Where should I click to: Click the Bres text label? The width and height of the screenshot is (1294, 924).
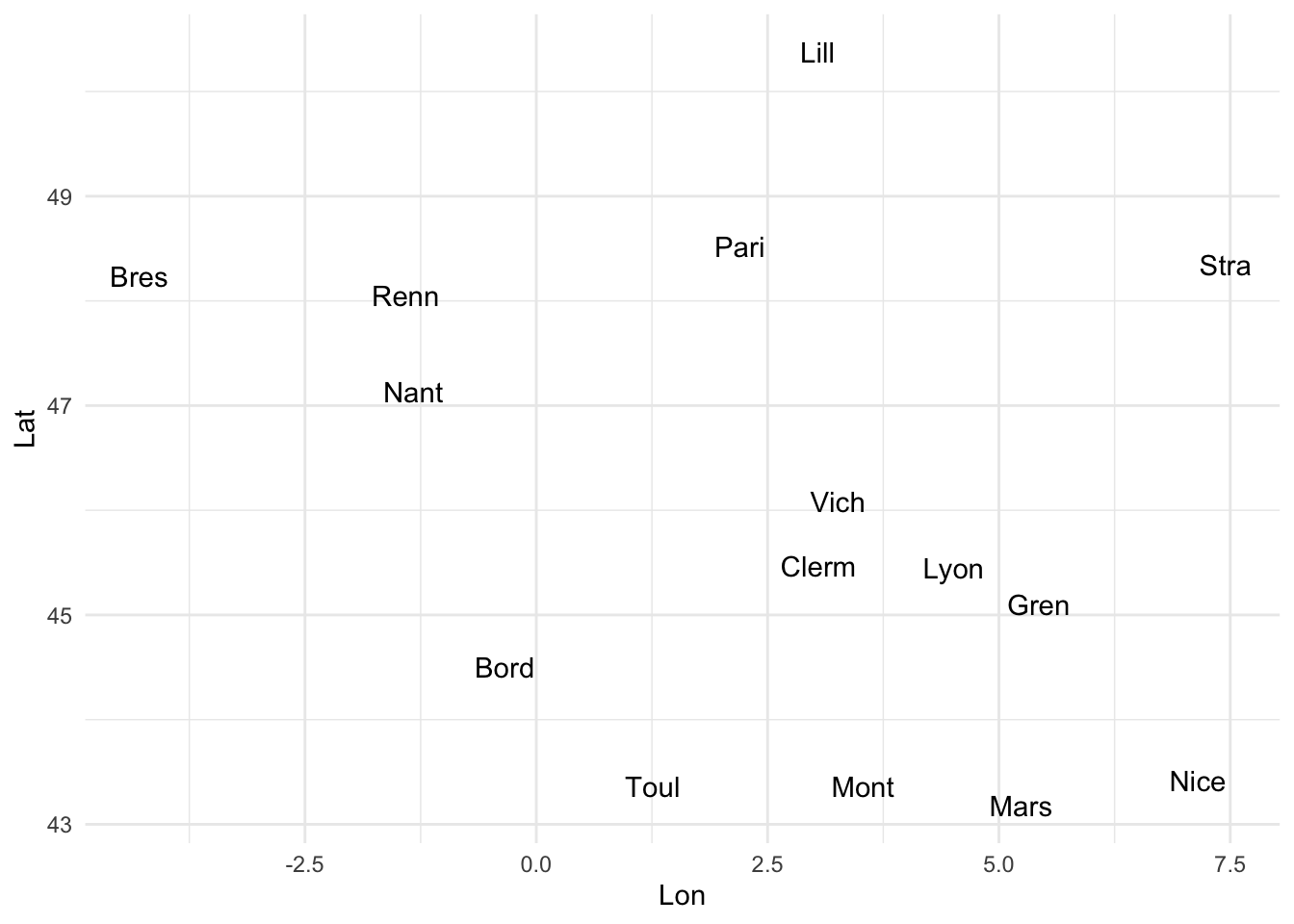(139, 277)
